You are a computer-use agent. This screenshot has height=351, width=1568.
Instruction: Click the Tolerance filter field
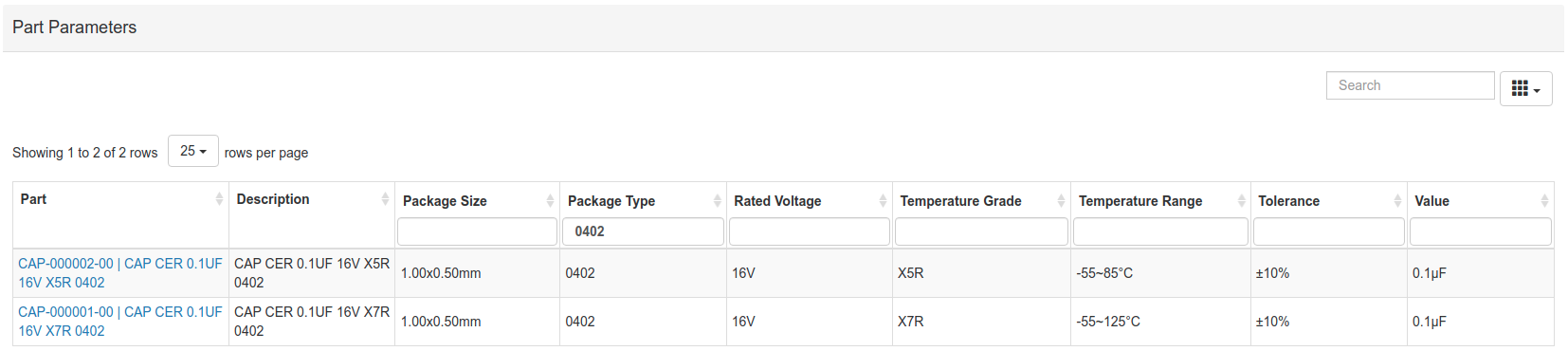tap(1329, 231)
